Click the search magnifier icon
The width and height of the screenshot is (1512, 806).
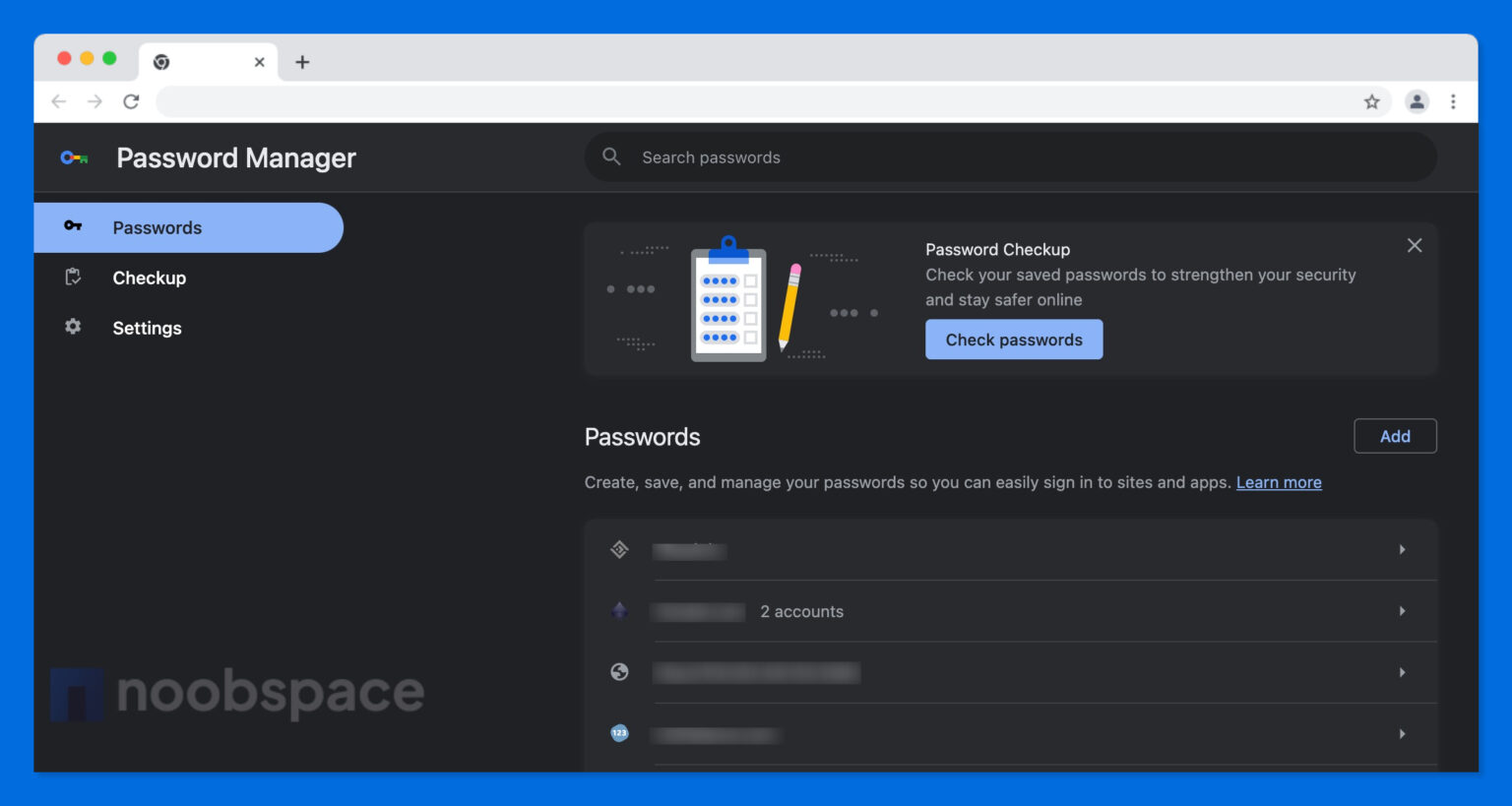point(611,156)
